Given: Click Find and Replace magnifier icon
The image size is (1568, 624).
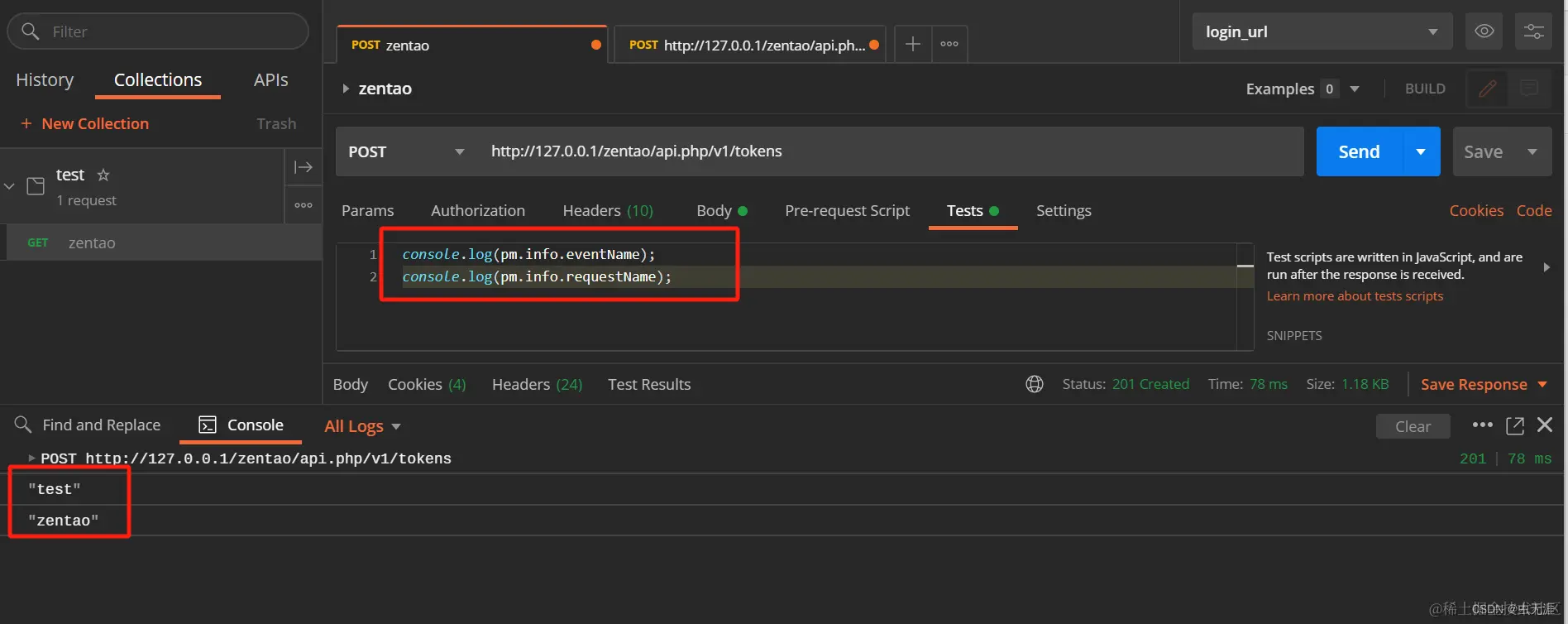Looking at the screenshot, I should 23,425.
